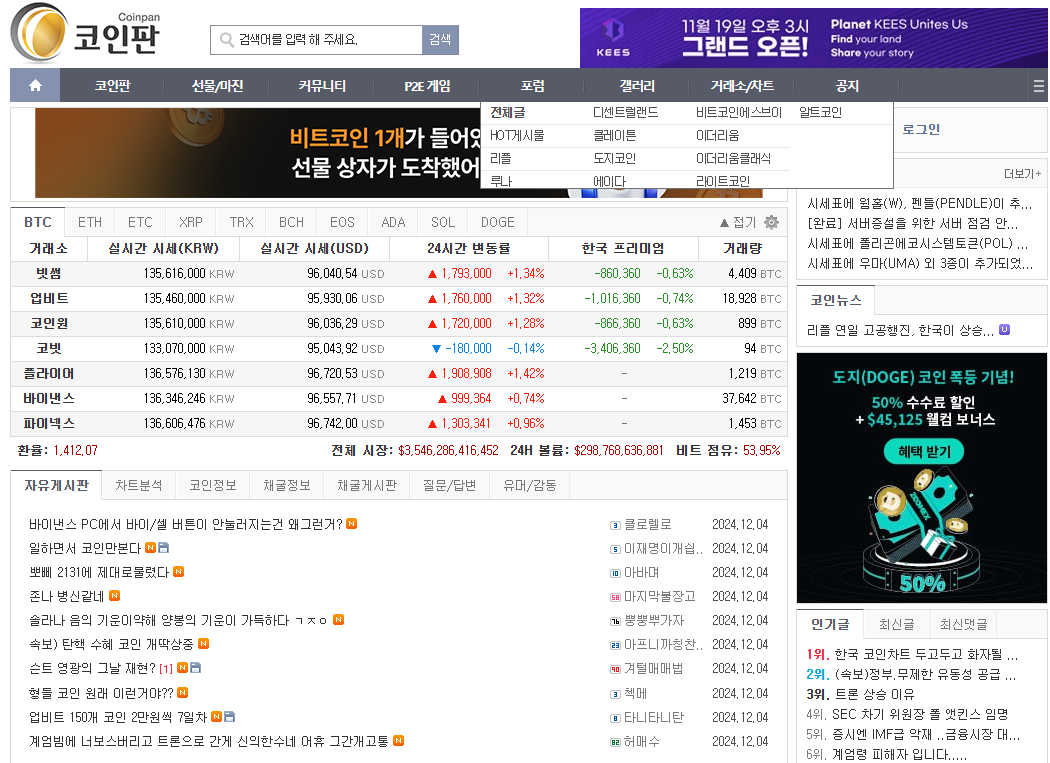Image resolution: width=1050 pixels, height=763 pixels.
Task: Click the Coinpan logo
Action: pyautogui.click(x=86, y=32)
